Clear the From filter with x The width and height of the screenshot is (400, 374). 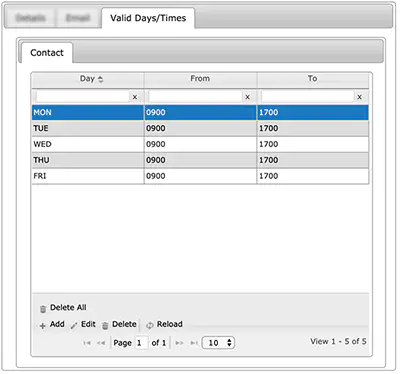(248, 97)
